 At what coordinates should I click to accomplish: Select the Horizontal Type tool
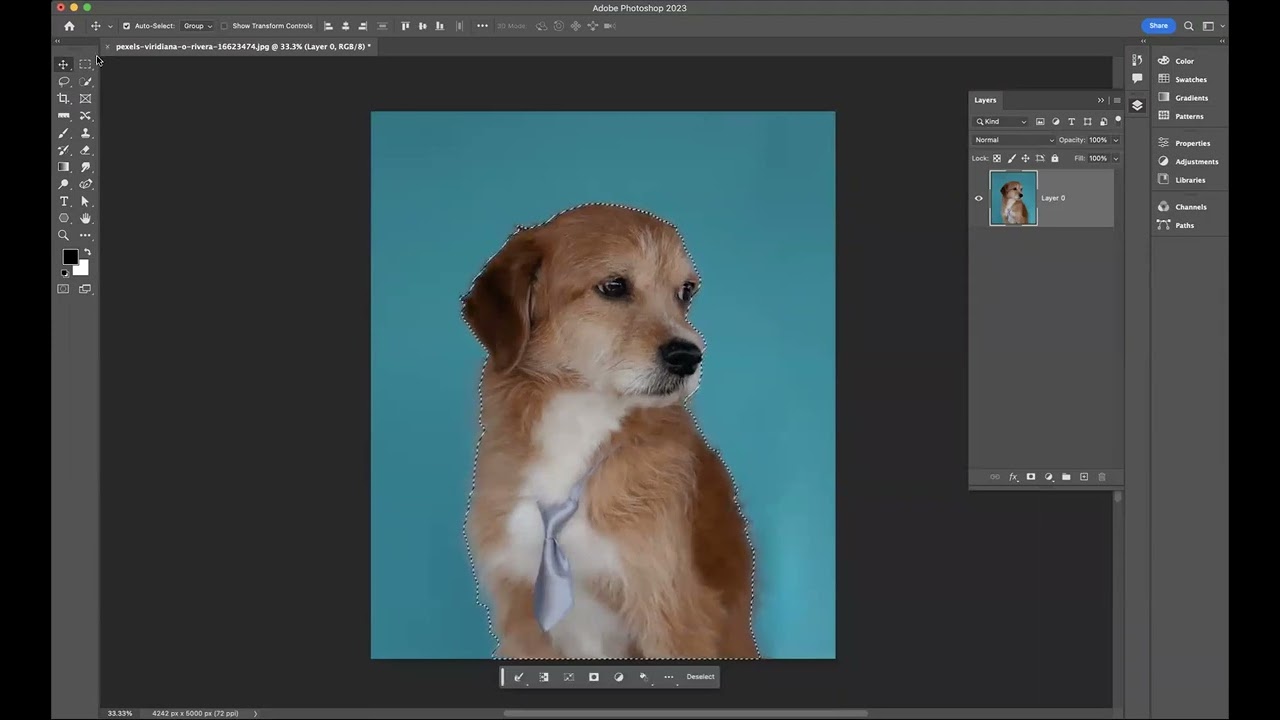pyautogui.click(x=63, y=201)
